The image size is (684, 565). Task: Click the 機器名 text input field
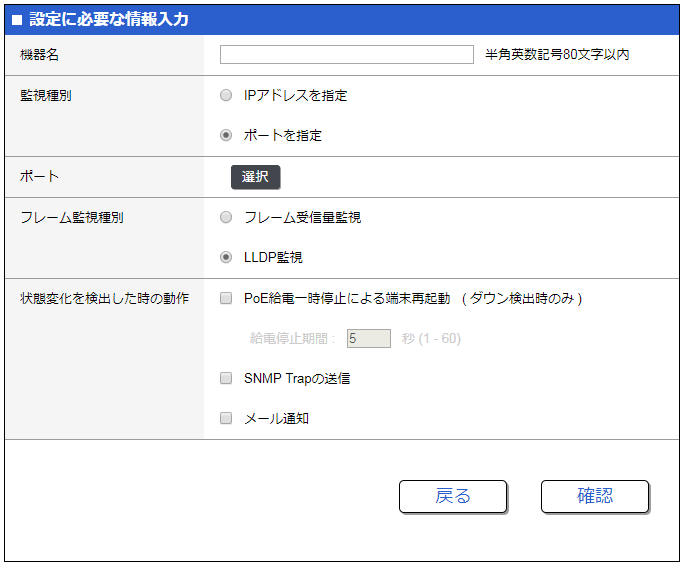pos(346,55)
